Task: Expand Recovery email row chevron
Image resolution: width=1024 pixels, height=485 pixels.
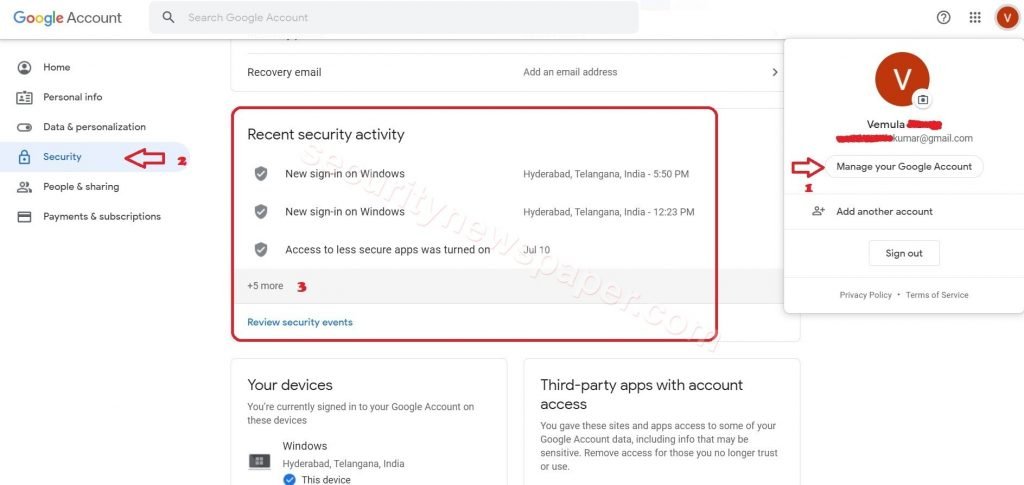Action: tap(775, 72)
